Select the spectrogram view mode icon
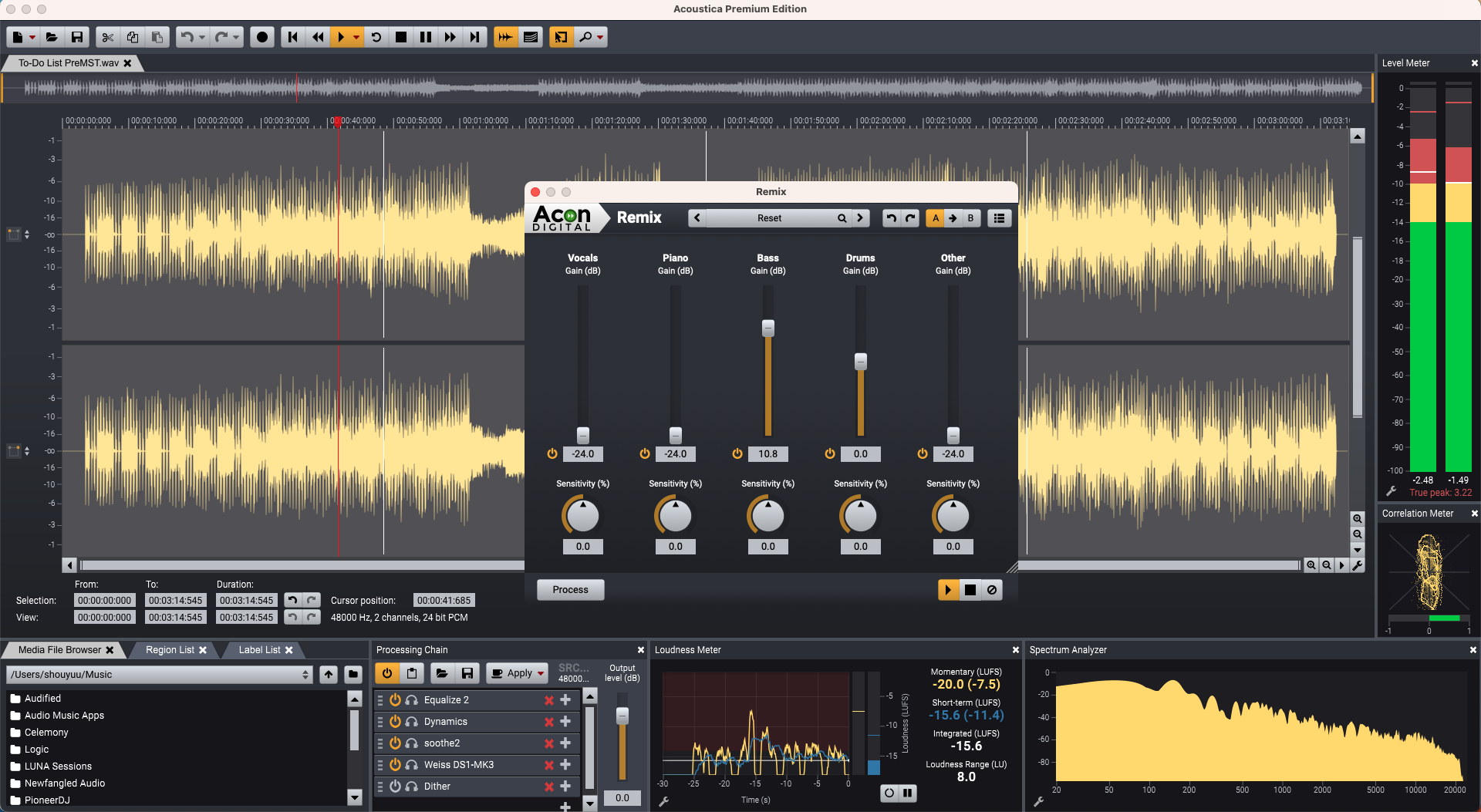 [531, 37]
